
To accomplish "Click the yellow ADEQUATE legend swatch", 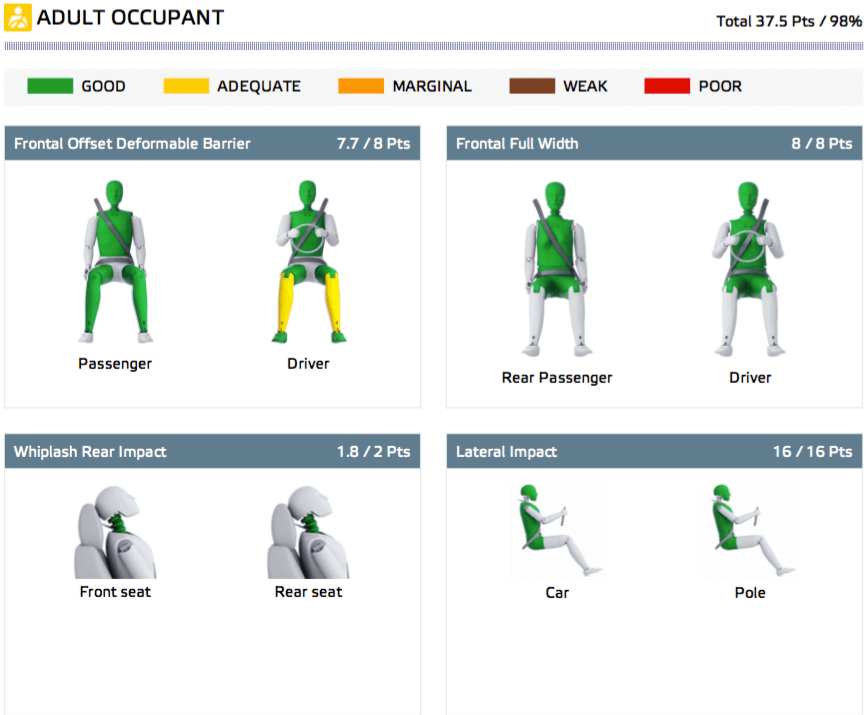I will 186,87.
